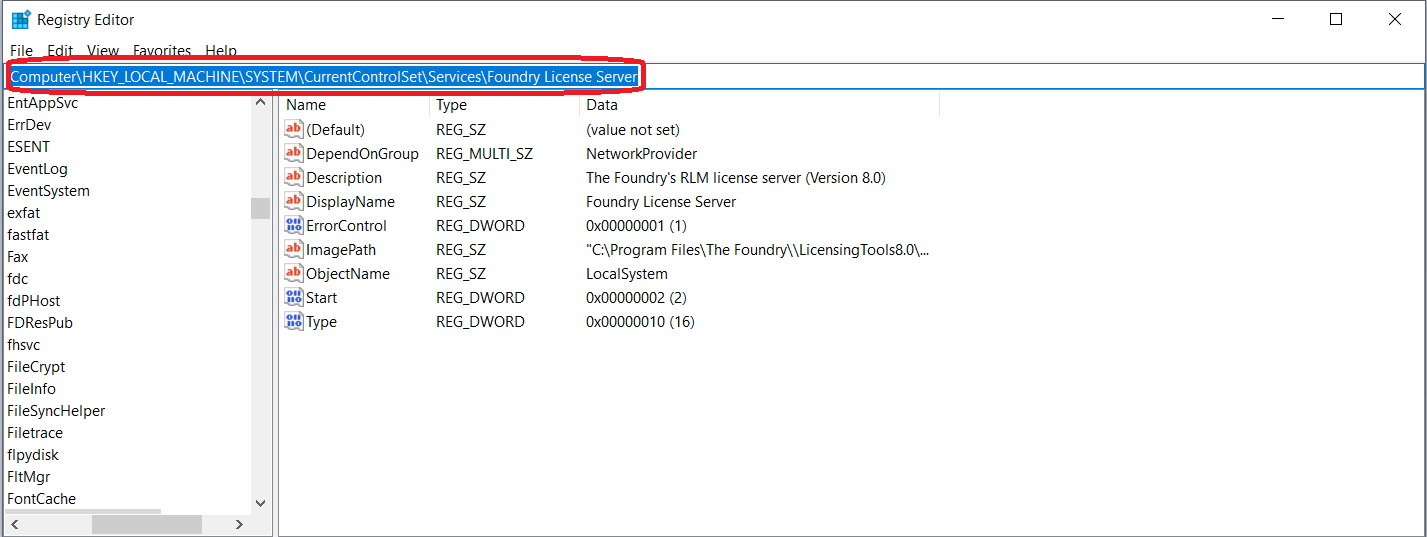Select the FileCrypt key in tree
This screenshot has height=537, width=1427.
tap(36, 367)
